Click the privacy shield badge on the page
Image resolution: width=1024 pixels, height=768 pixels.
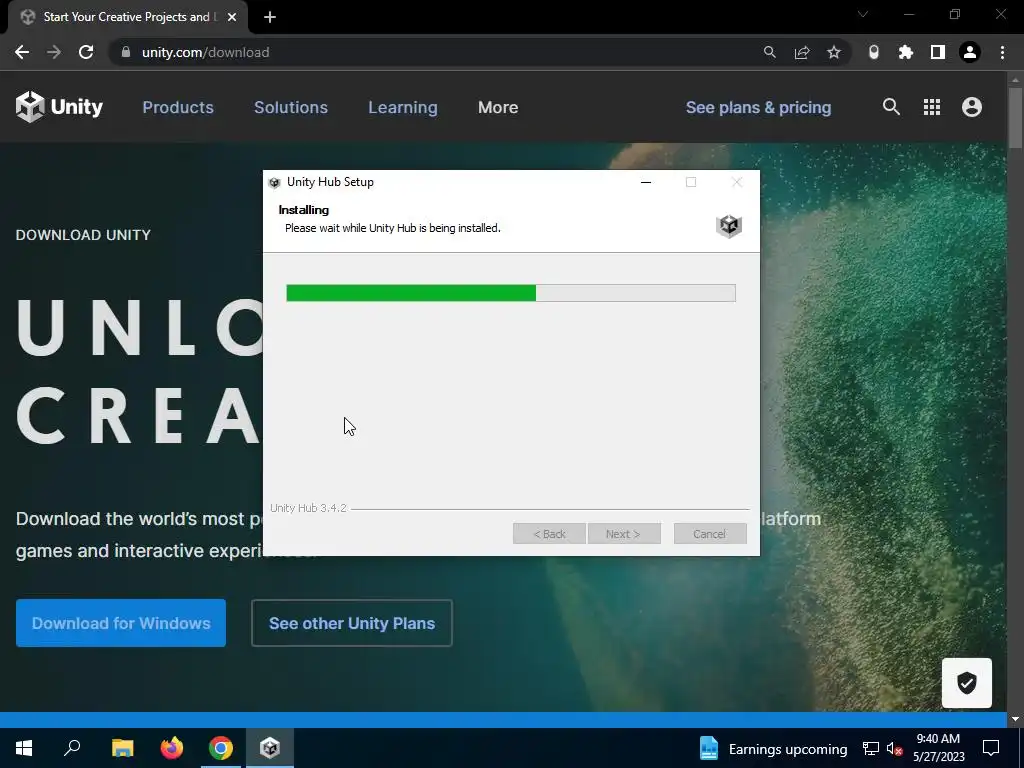click(967, 683)
